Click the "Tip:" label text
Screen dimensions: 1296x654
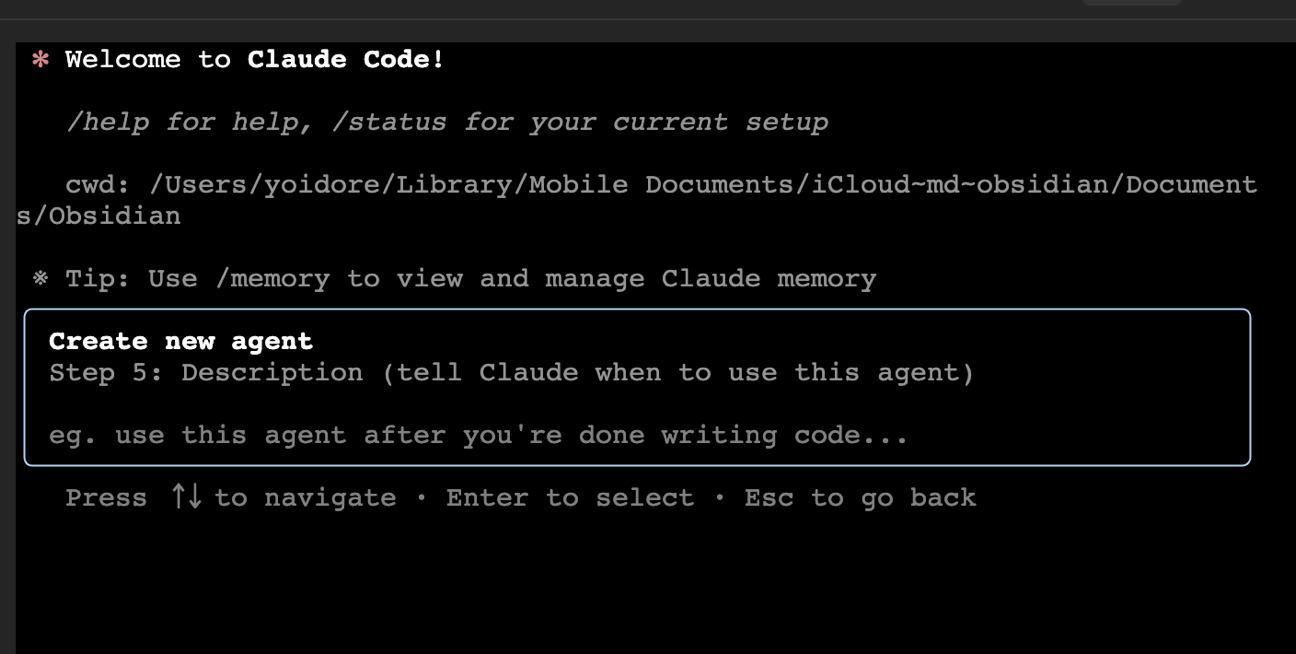coord(98,279)
